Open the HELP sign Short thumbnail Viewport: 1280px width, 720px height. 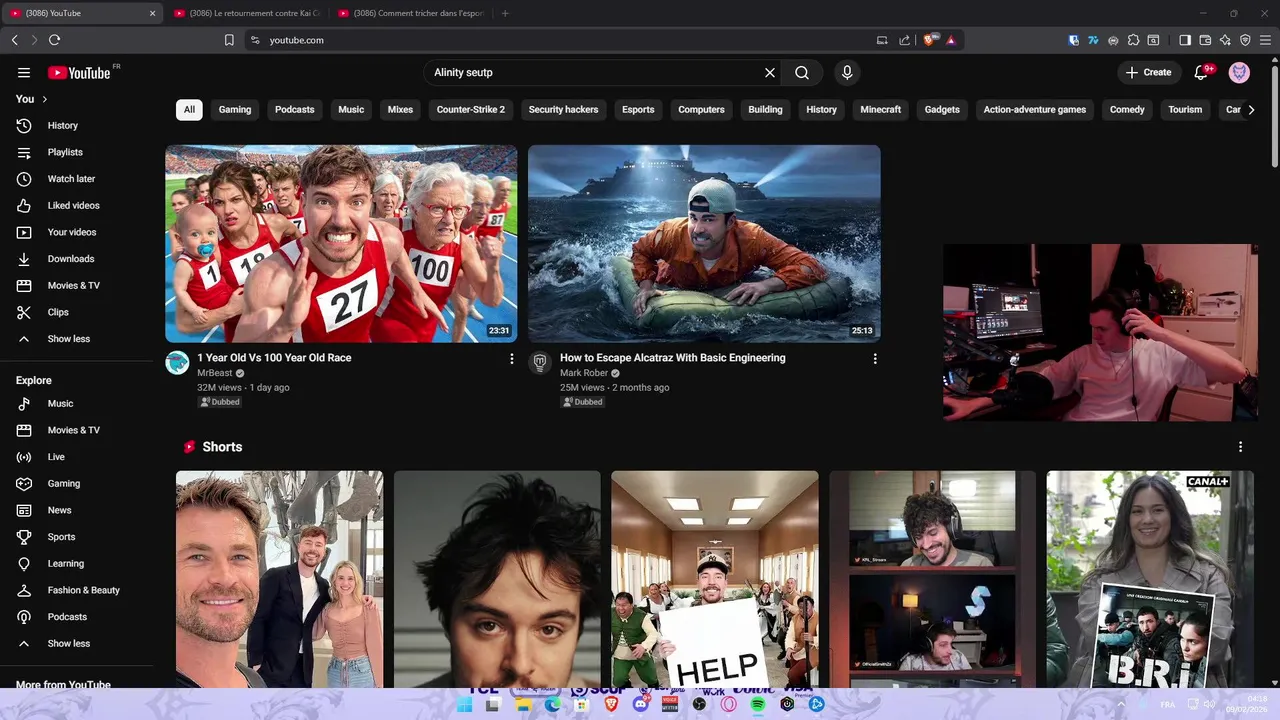(715, 579)
